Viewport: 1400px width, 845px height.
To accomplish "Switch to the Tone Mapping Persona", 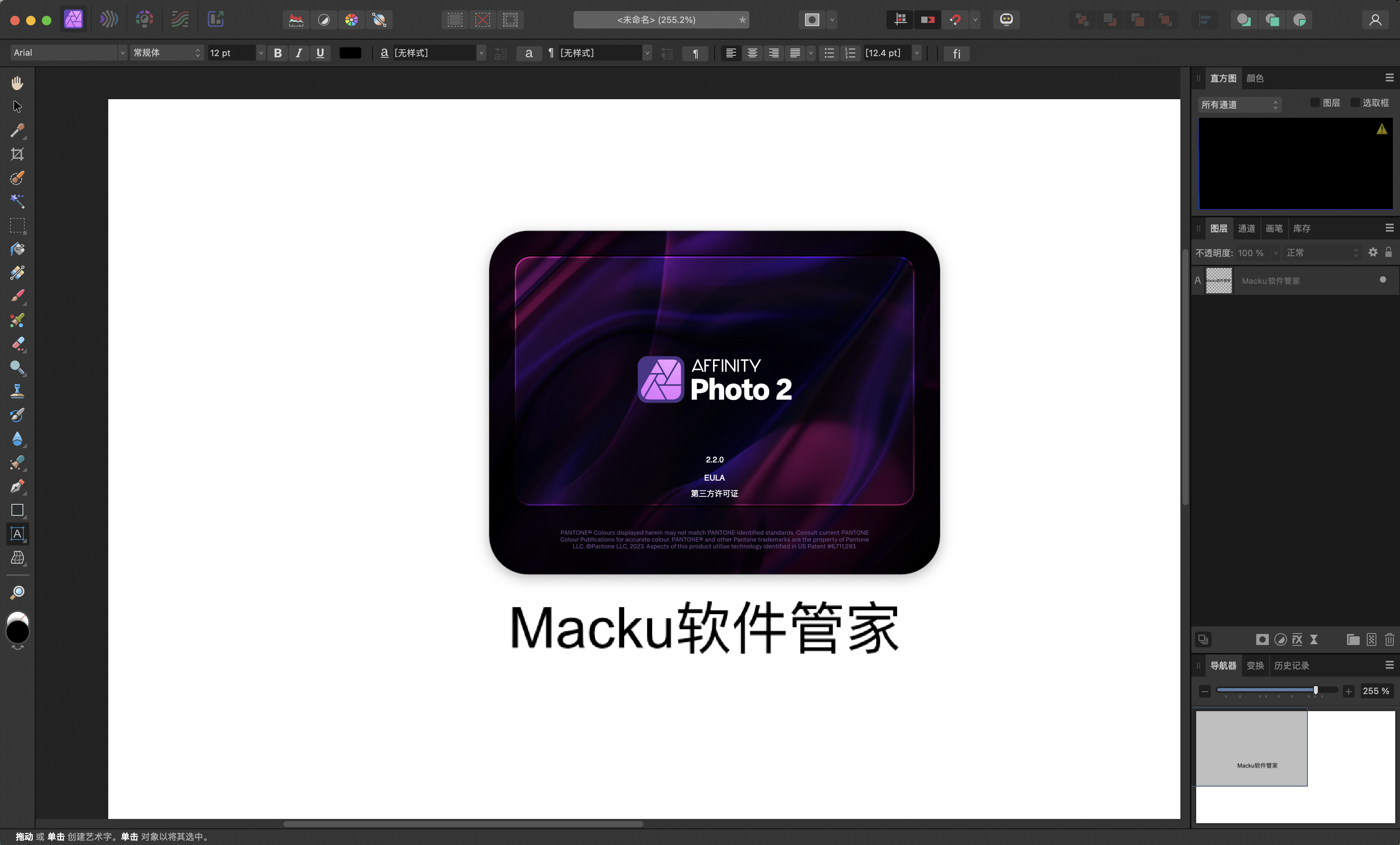I will (x=180, y=19).
